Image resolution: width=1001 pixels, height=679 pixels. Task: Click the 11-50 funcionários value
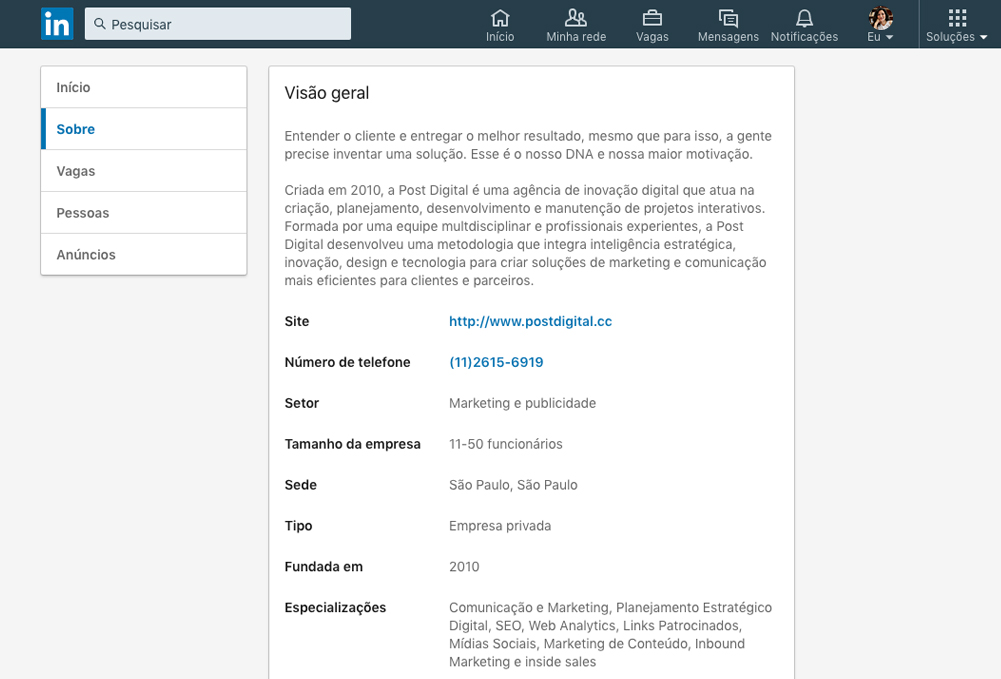click(x=506, y=444)
